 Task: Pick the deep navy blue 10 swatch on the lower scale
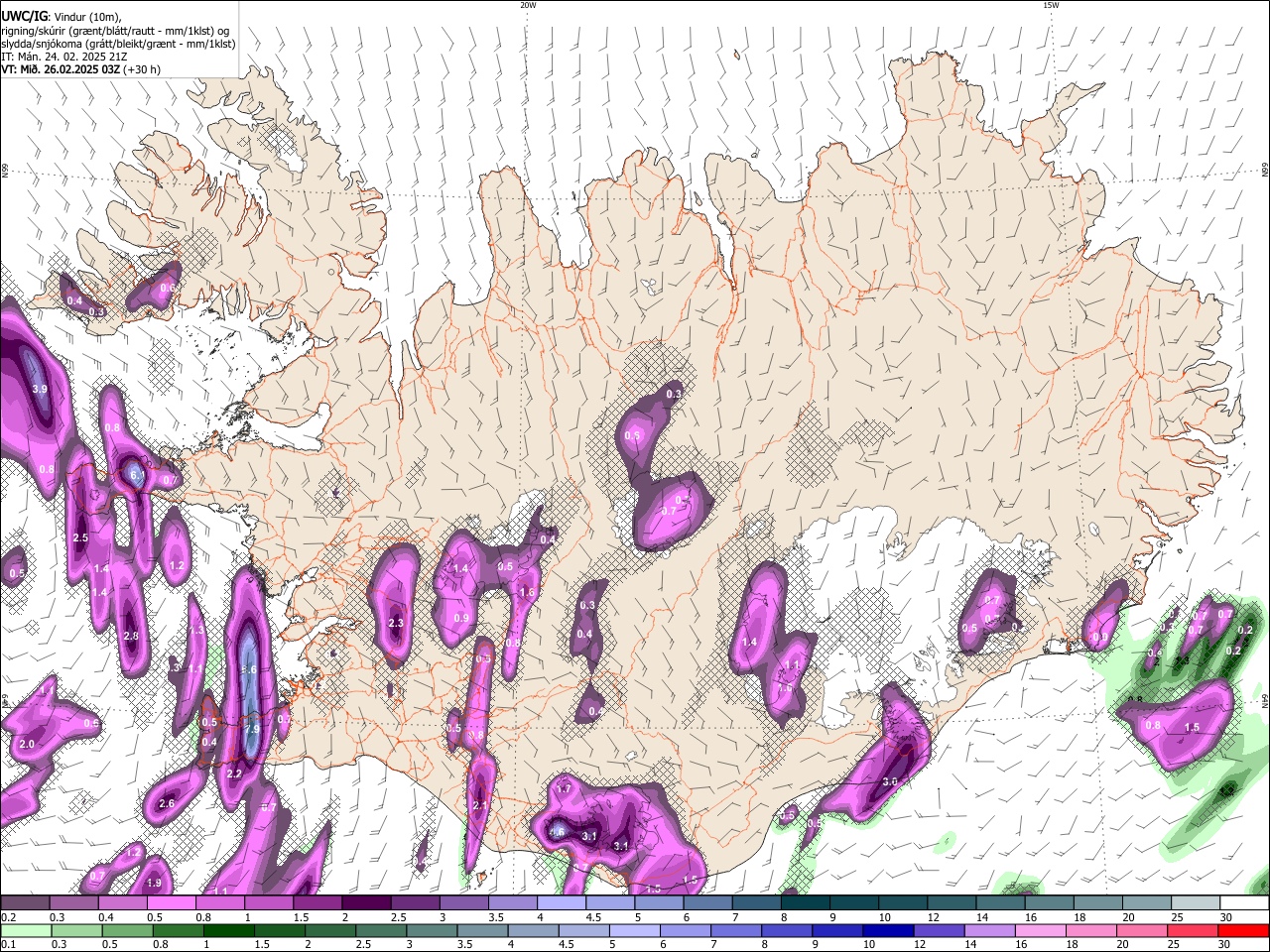(887, 930)
